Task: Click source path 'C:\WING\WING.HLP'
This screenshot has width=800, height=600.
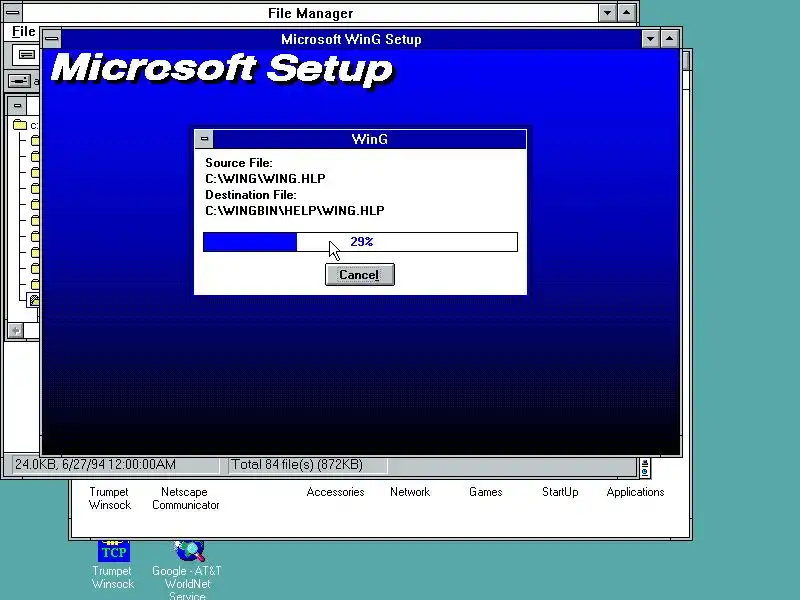Action: coord(265,179)
